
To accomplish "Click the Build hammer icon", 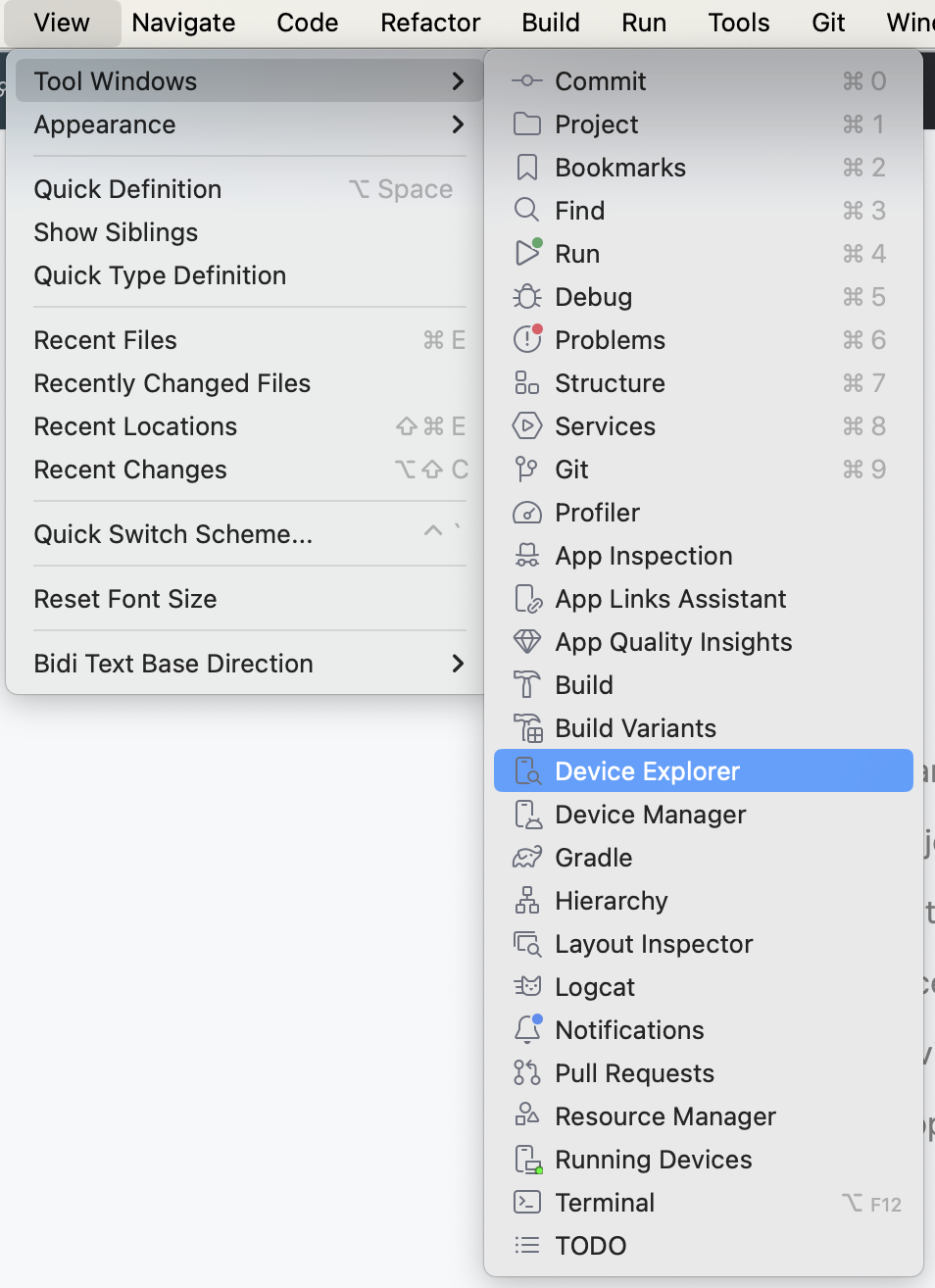I will click(x=527, y=685).
